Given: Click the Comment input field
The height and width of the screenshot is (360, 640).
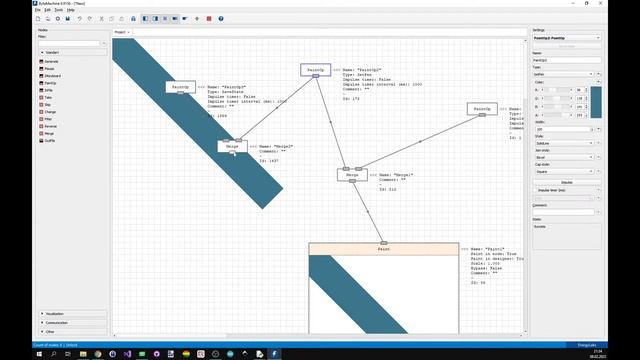Looking at the screenshot, I should point(563,212).
